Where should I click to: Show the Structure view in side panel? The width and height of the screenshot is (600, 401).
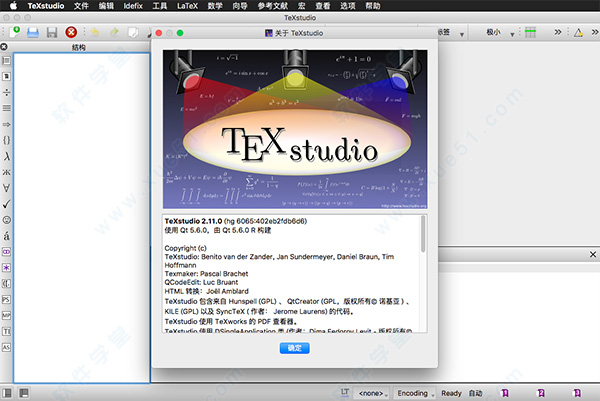click(7, 60)
